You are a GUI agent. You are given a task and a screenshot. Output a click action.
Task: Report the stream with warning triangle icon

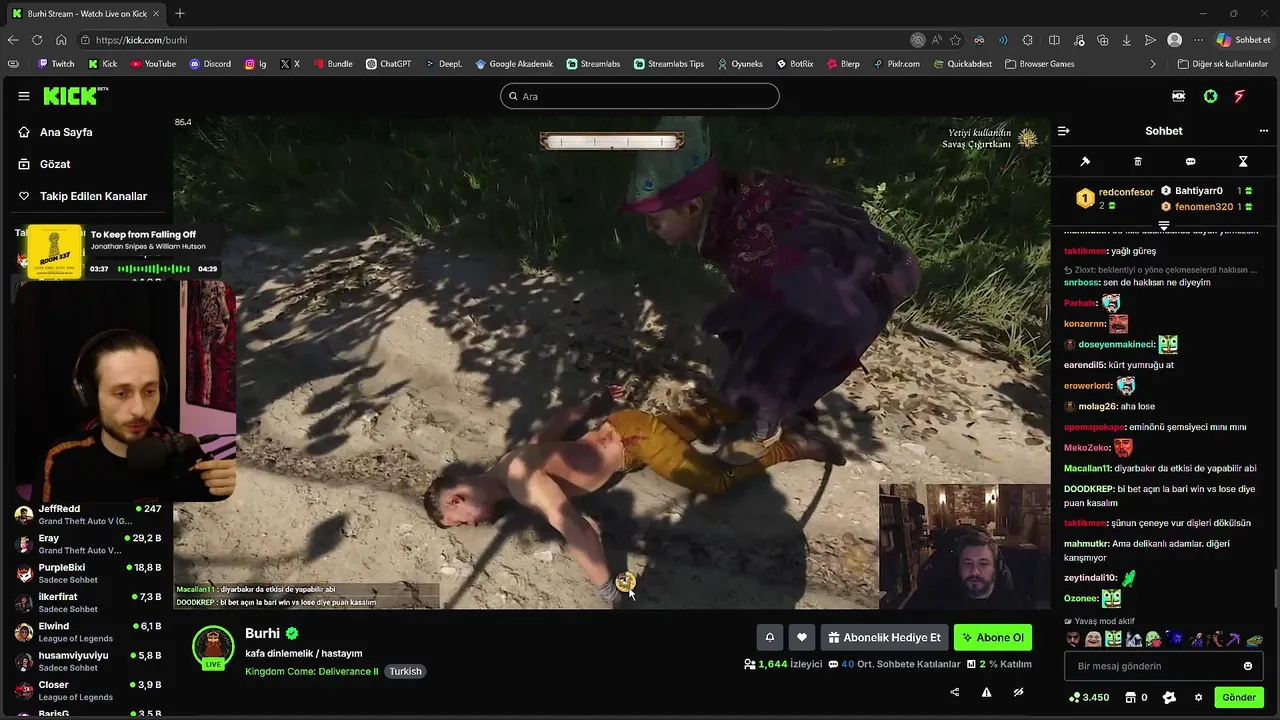pyautogui.click(x=987, y=692)
